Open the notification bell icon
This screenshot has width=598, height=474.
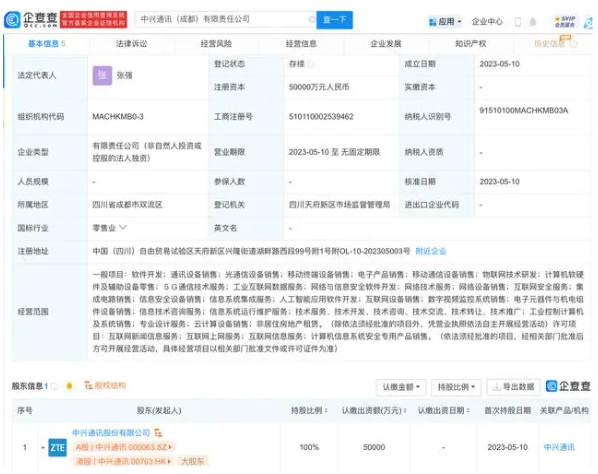click(x=533, y=22)
